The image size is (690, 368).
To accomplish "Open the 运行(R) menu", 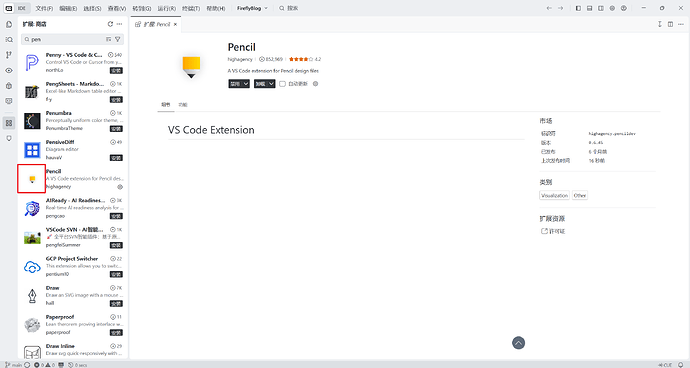I will 166,8.
